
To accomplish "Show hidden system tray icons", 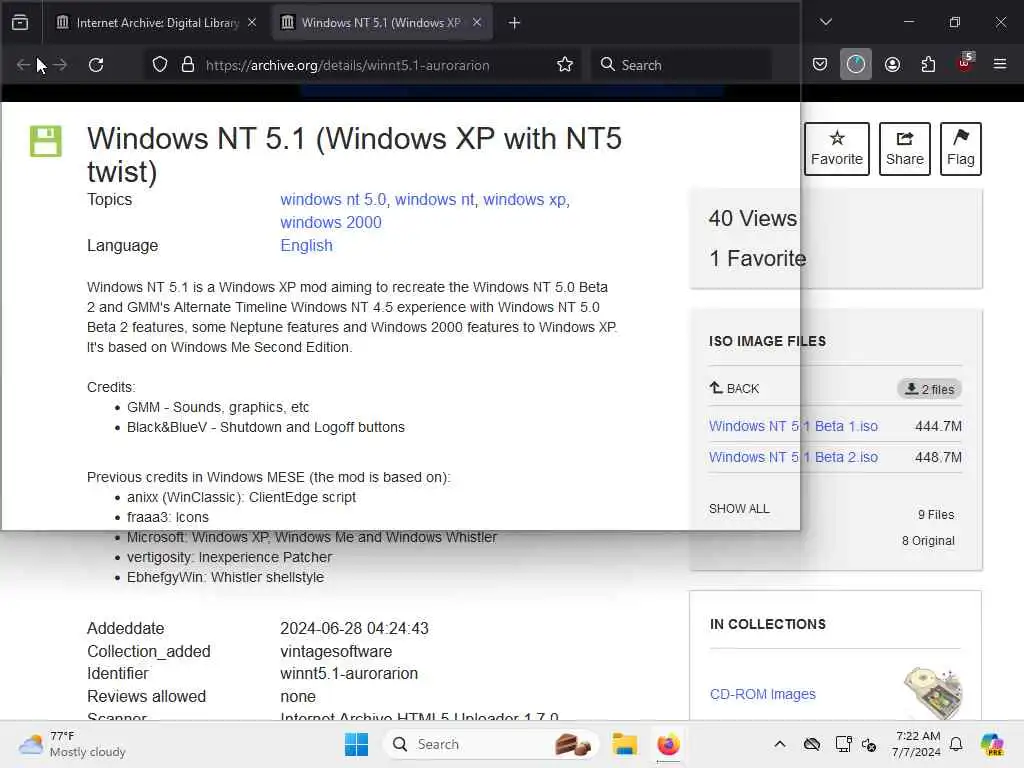I will (780, 744).
